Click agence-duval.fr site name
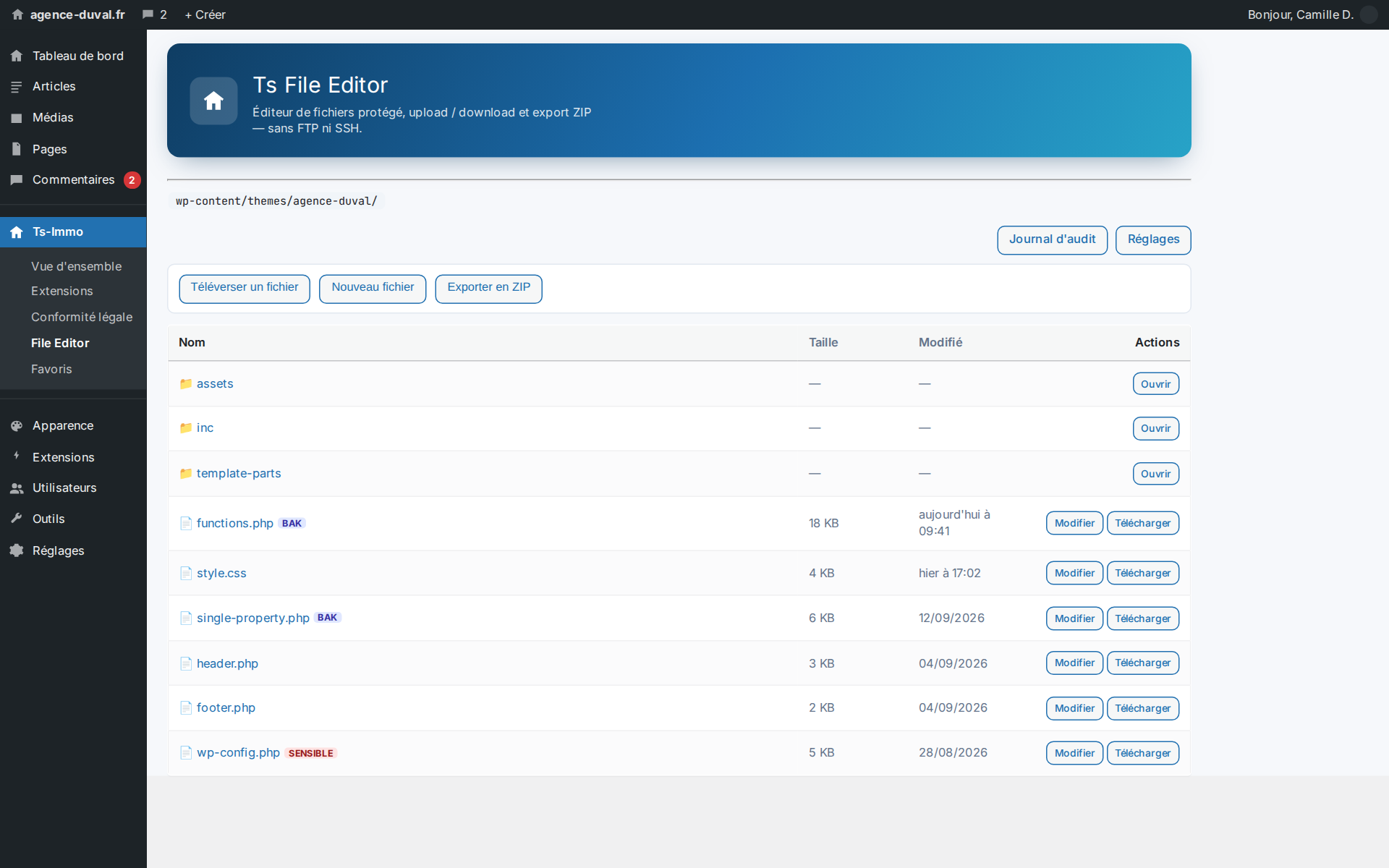This screenshot has height=868, width=1389. [x=77, y=14]
